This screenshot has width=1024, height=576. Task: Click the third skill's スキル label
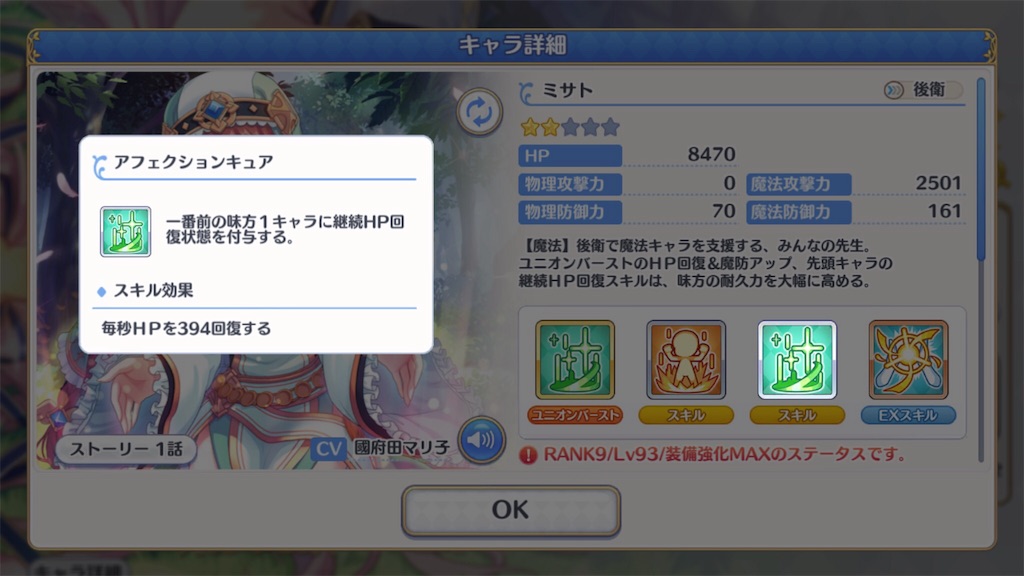pos(797,415)
